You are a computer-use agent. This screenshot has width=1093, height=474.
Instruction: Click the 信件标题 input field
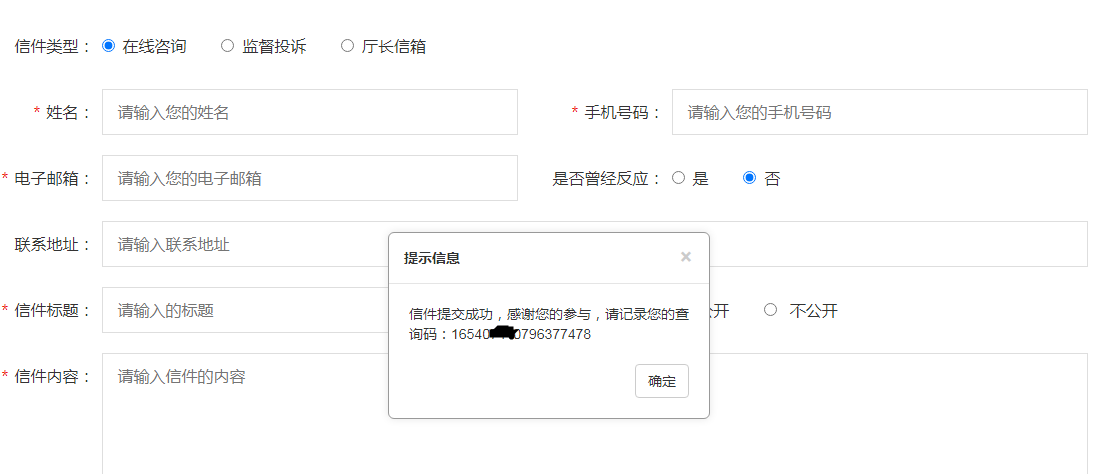click(245, 310)
